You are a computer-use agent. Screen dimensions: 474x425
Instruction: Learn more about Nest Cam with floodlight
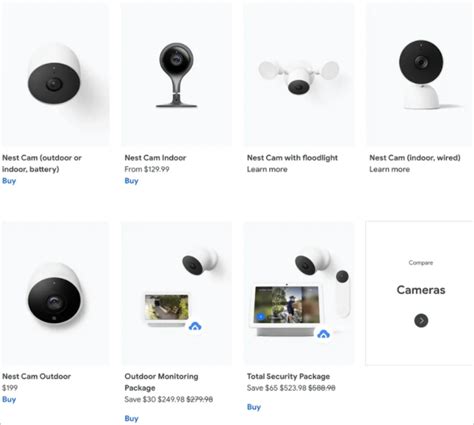tap(267, 169)
